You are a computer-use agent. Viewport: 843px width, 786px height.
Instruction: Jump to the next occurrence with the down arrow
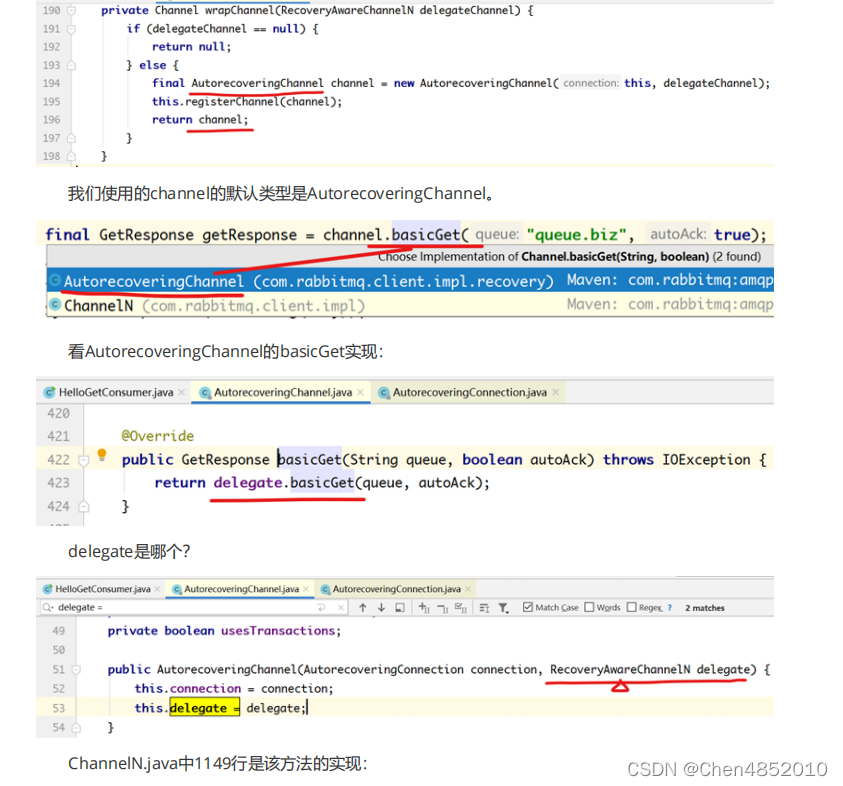tap(381, 608)
